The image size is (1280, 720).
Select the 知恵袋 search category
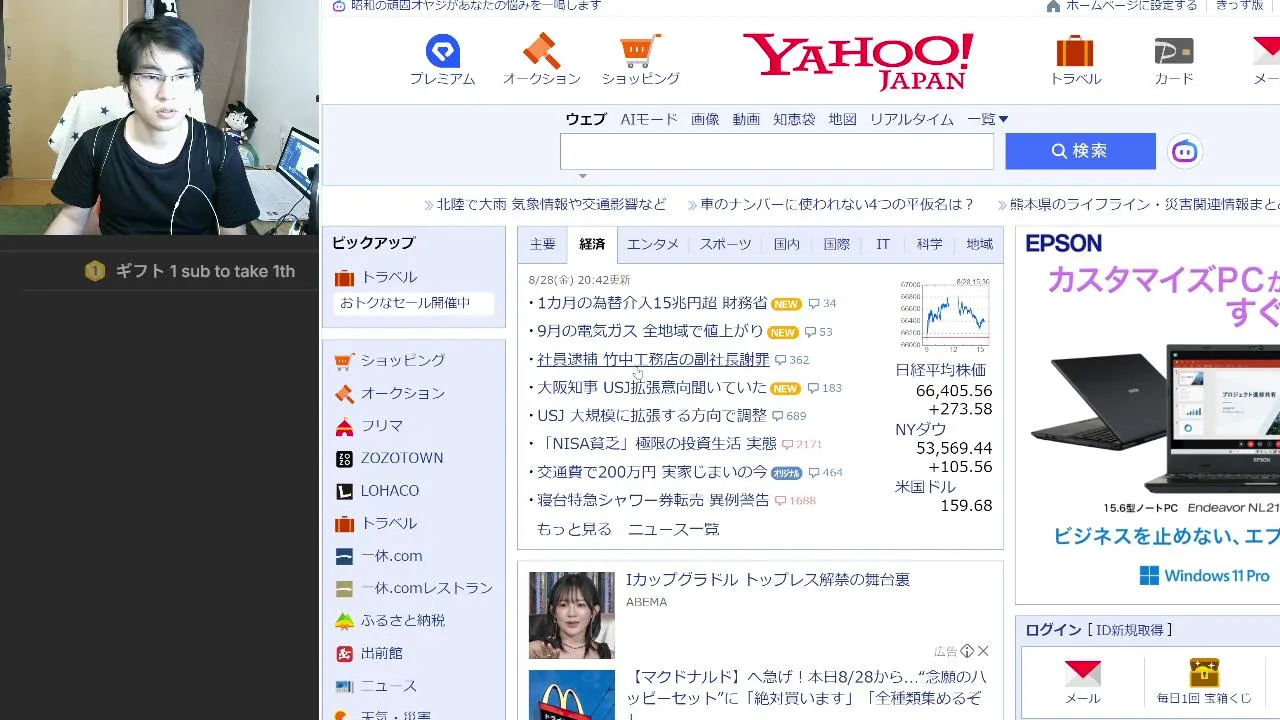click(x=794, y=119)
